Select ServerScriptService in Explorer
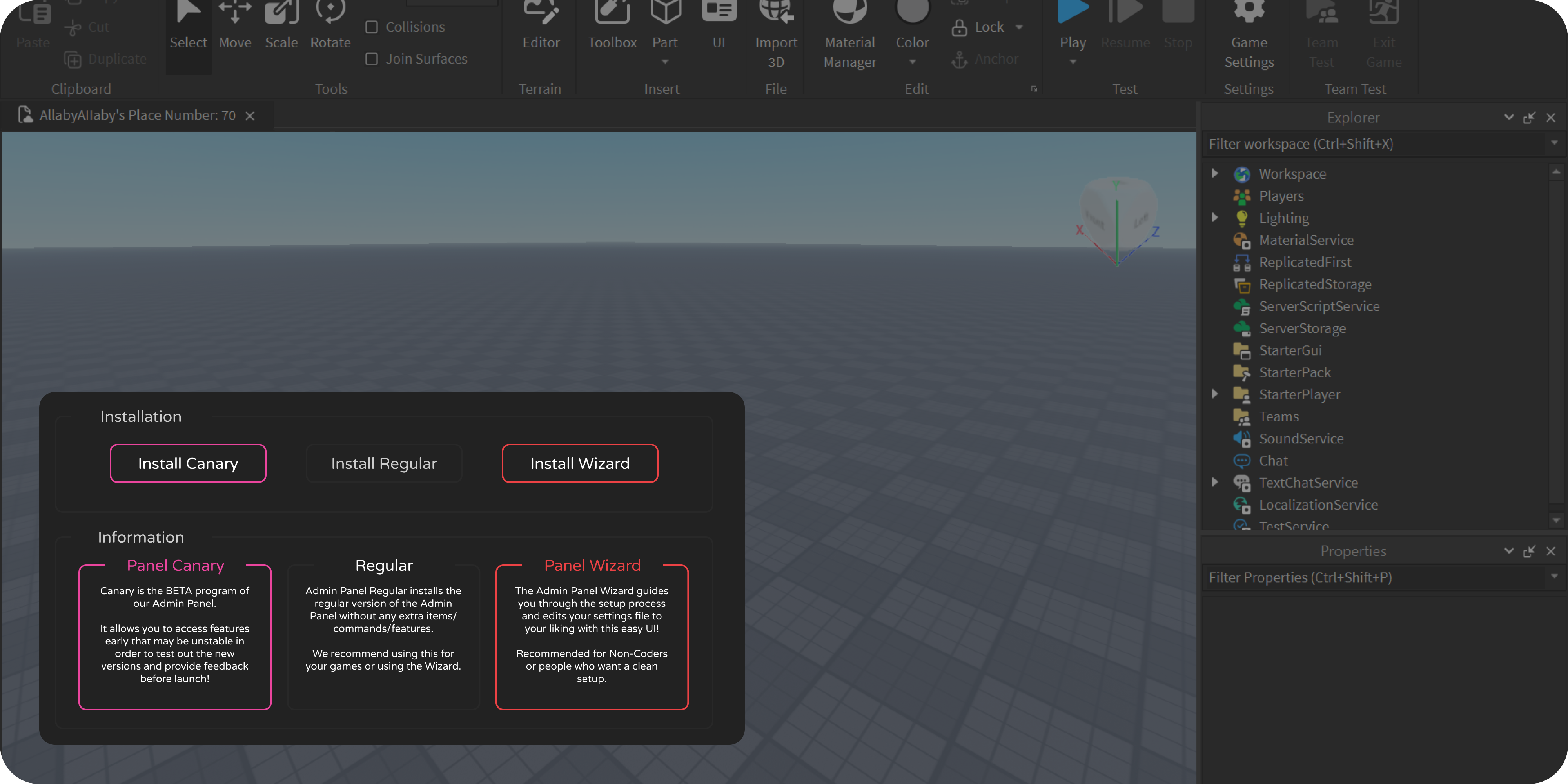Viewport: 1568px width, 784px height. point(1318,306)
